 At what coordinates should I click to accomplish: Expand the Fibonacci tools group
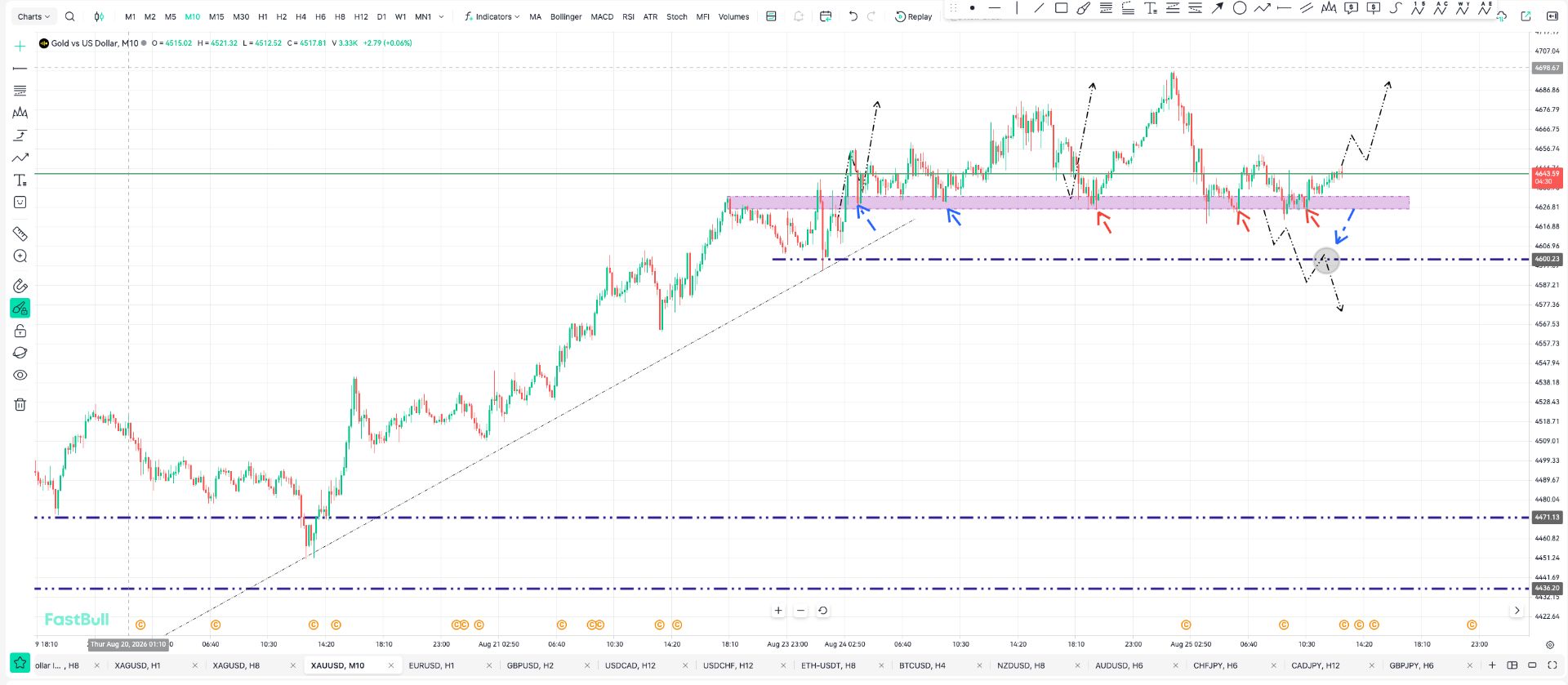pos(20,91)
